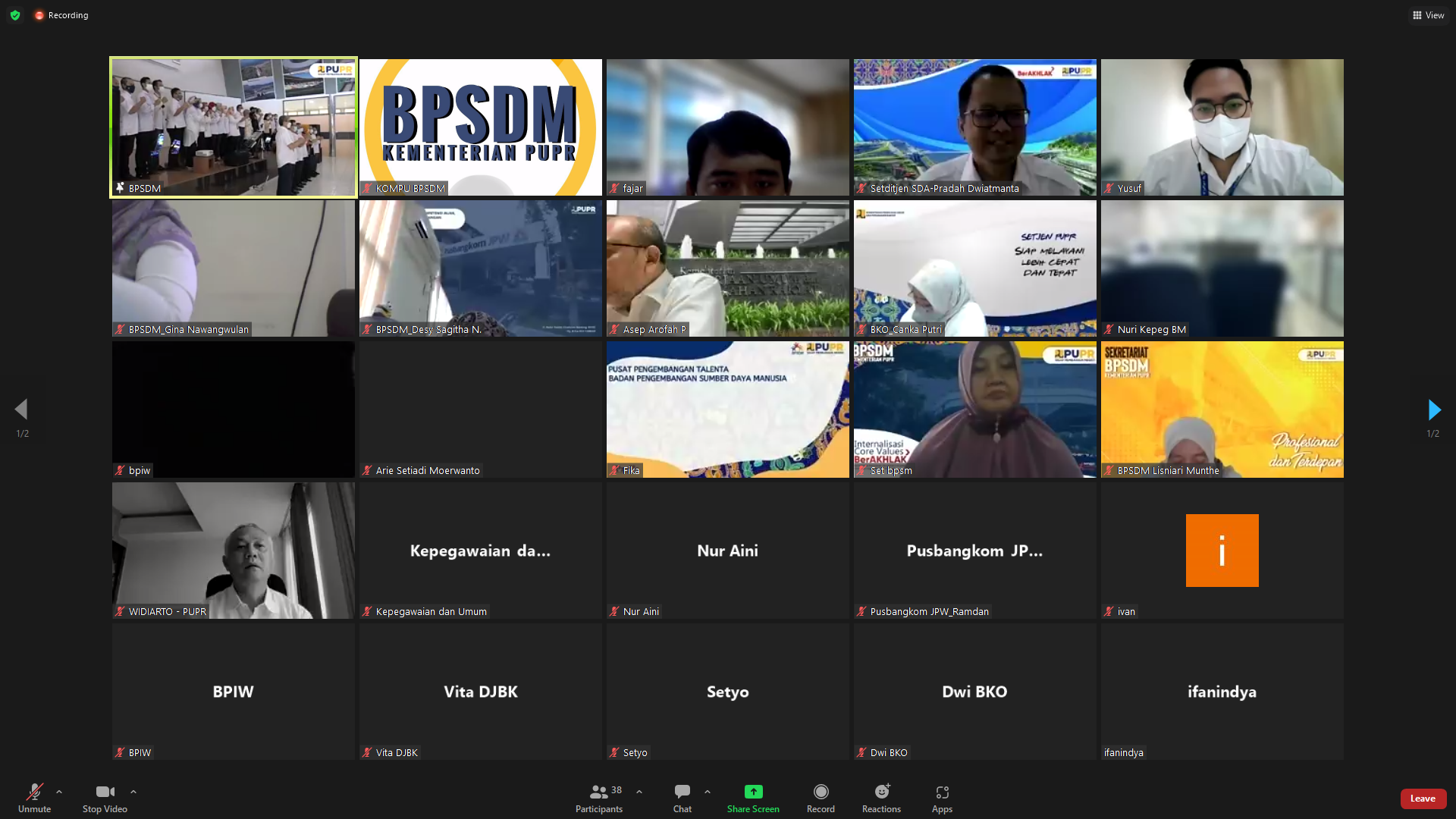Select fajar's video tile
1456x819 pixels.
click(x=728, y=127)
